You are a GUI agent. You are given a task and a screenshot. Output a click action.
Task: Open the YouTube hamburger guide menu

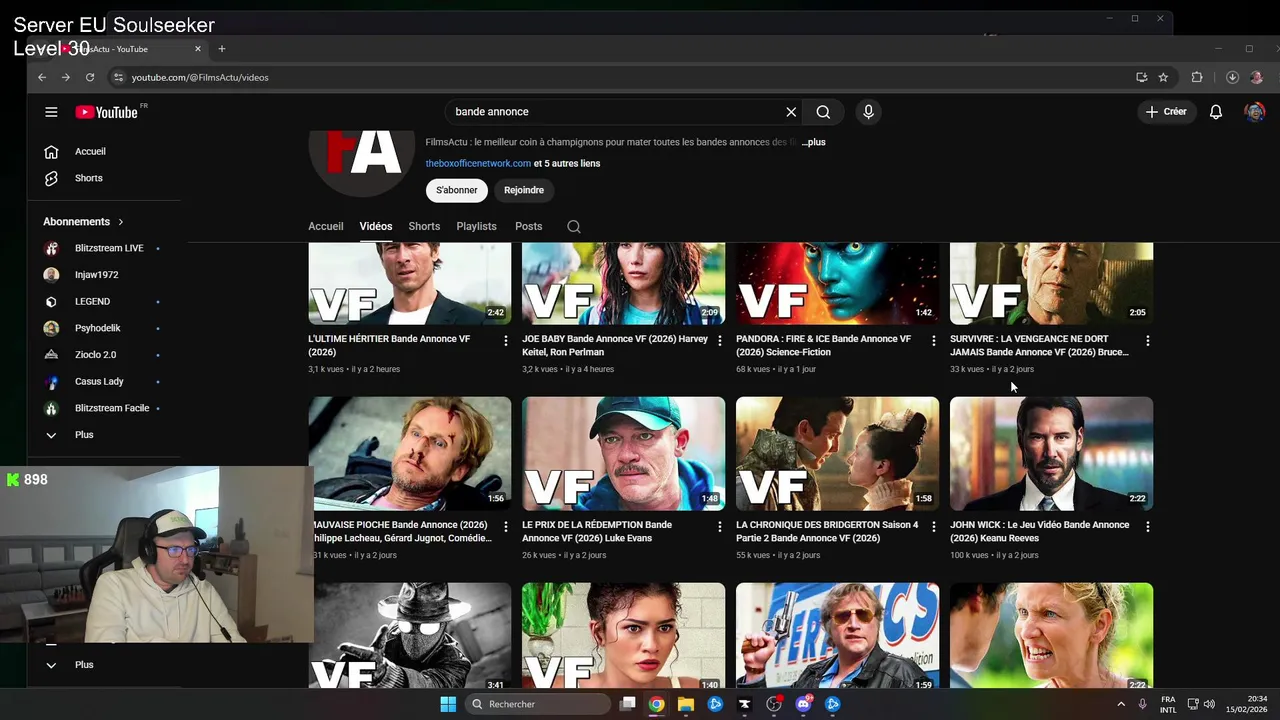tap(51, 112)
